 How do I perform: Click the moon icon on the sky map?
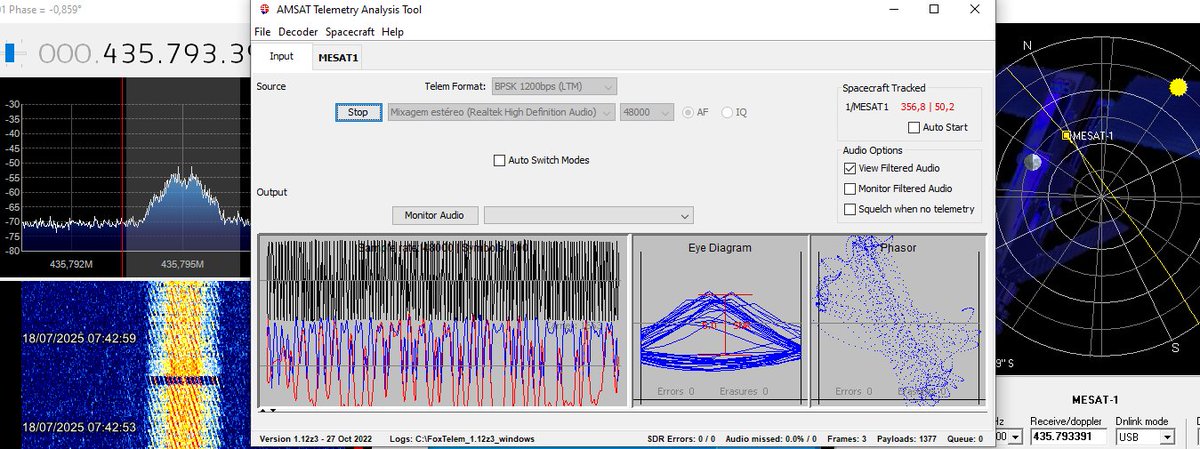pyautogui.click(x=1035, y=161)
